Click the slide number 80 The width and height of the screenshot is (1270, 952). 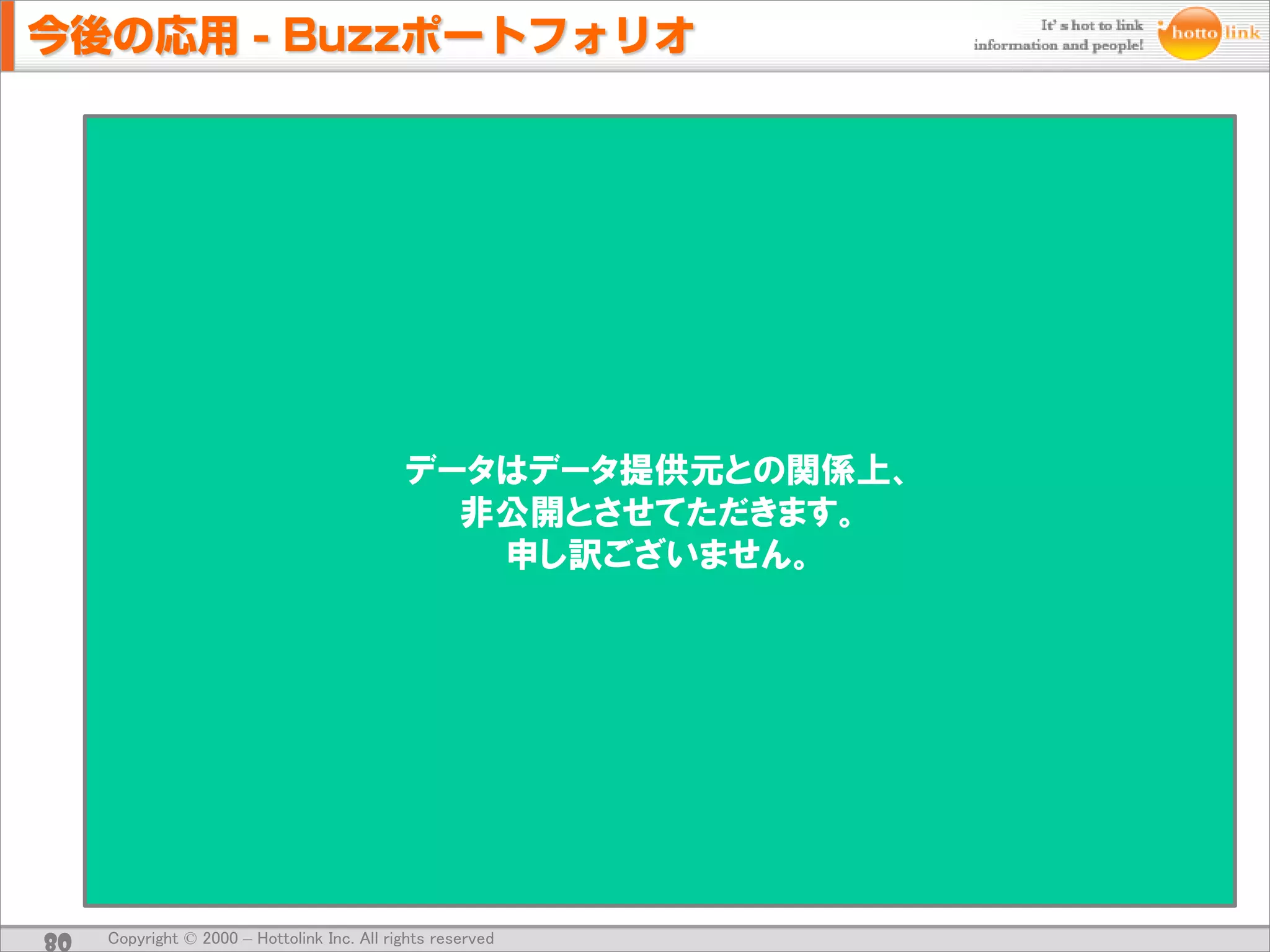(x=58, y=941)
